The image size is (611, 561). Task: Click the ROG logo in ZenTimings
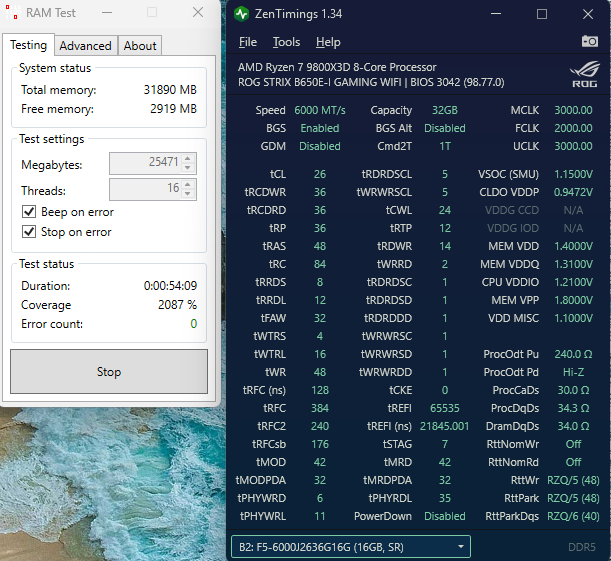click(585, 74)
